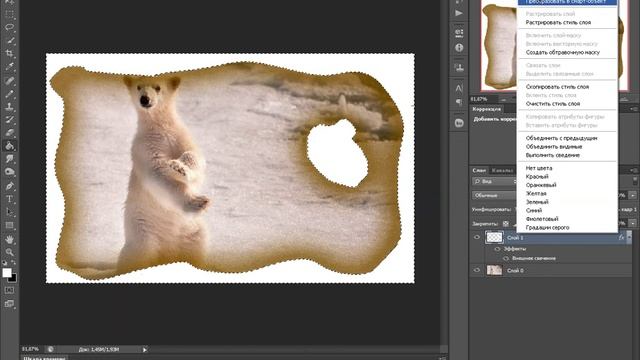Select the Smudge tool

[x=9, y=159]
